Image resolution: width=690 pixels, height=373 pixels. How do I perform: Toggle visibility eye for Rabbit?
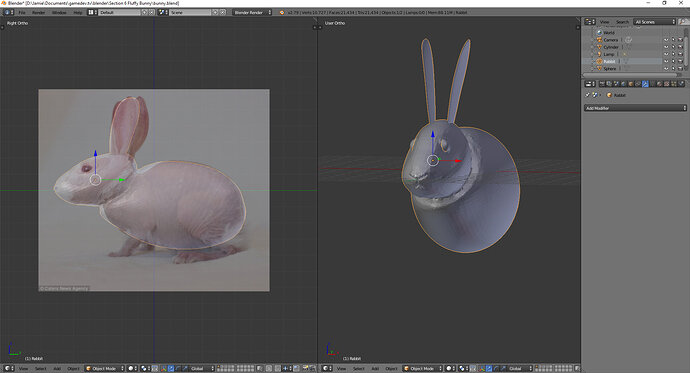[666, 62]
